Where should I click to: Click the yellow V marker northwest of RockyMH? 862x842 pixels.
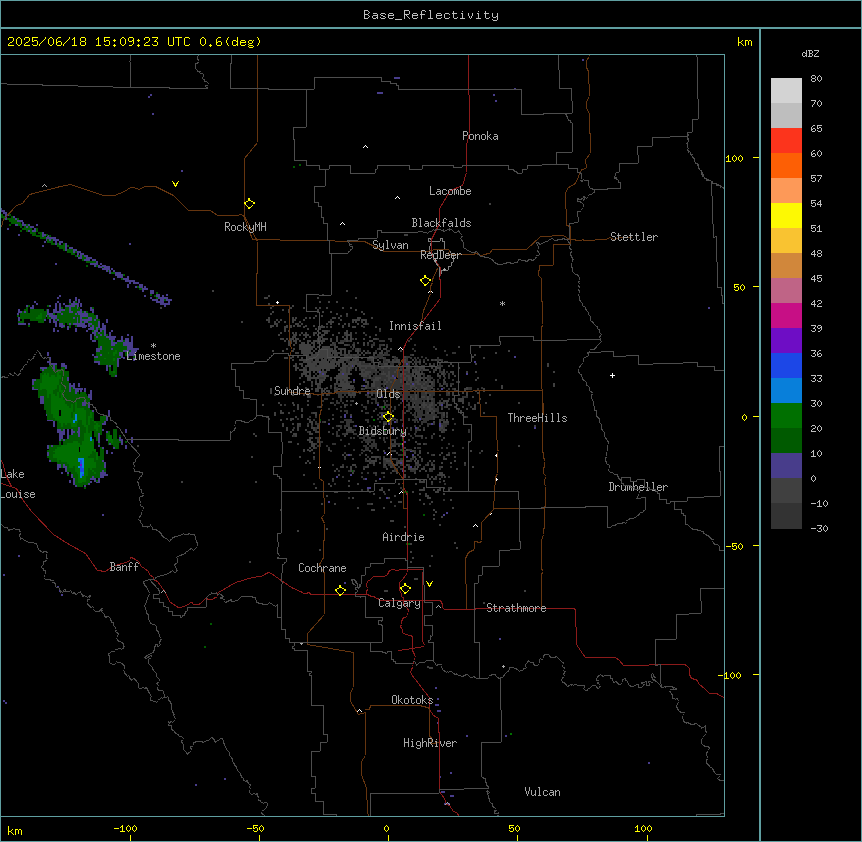click(175, 184)
